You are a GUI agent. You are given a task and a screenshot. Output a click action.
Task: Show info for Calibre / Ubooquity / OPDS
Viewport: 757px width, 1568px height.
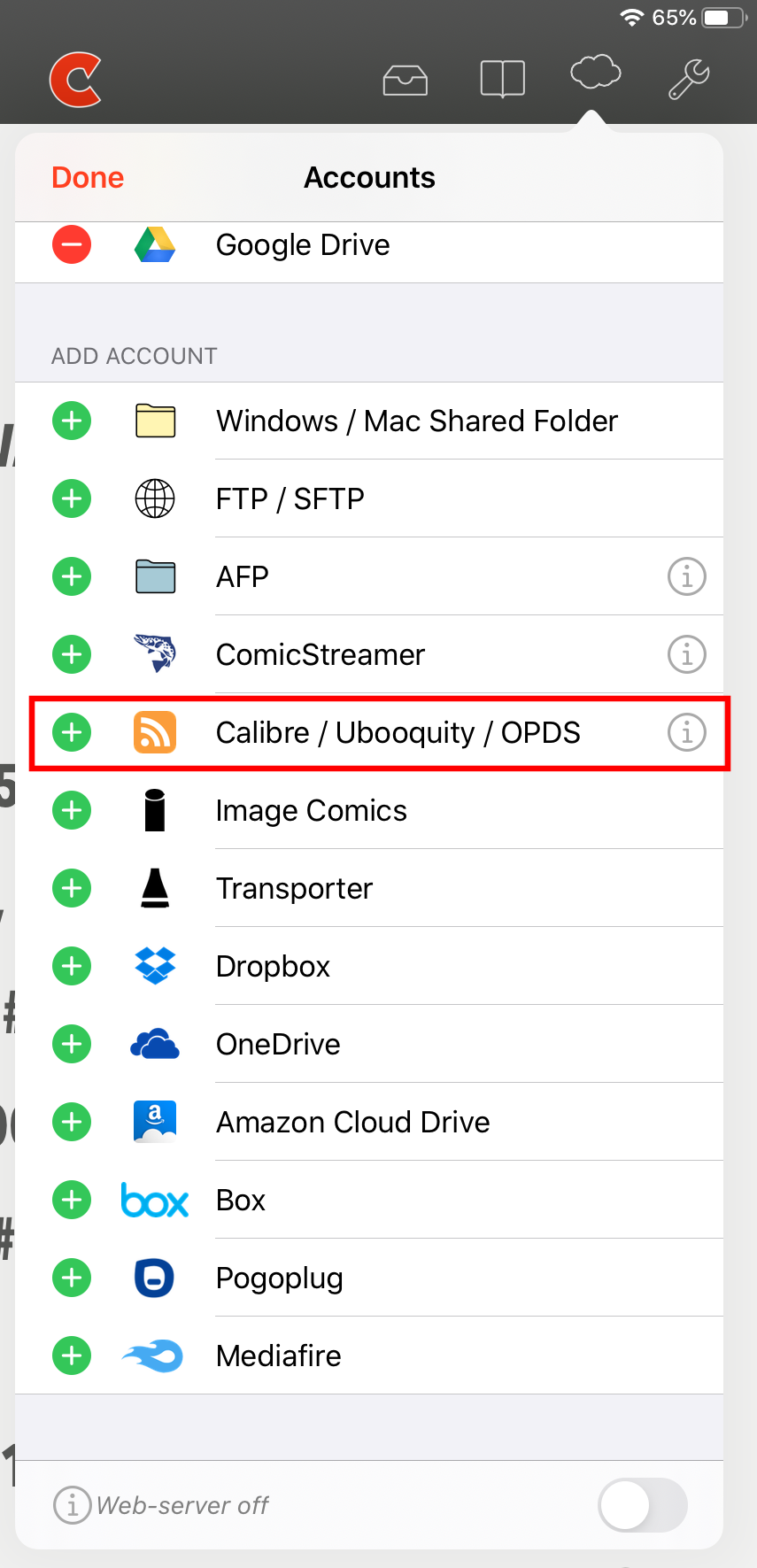pyautogui.click(x=686, y=732)
